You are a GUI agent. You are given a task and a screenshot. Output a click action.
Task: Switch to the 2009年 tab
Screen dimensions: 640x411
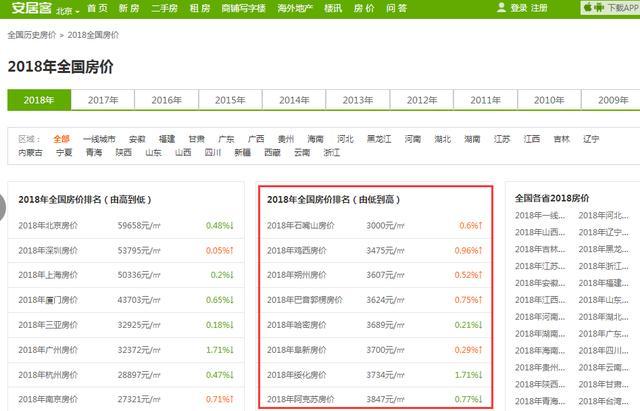613,100
